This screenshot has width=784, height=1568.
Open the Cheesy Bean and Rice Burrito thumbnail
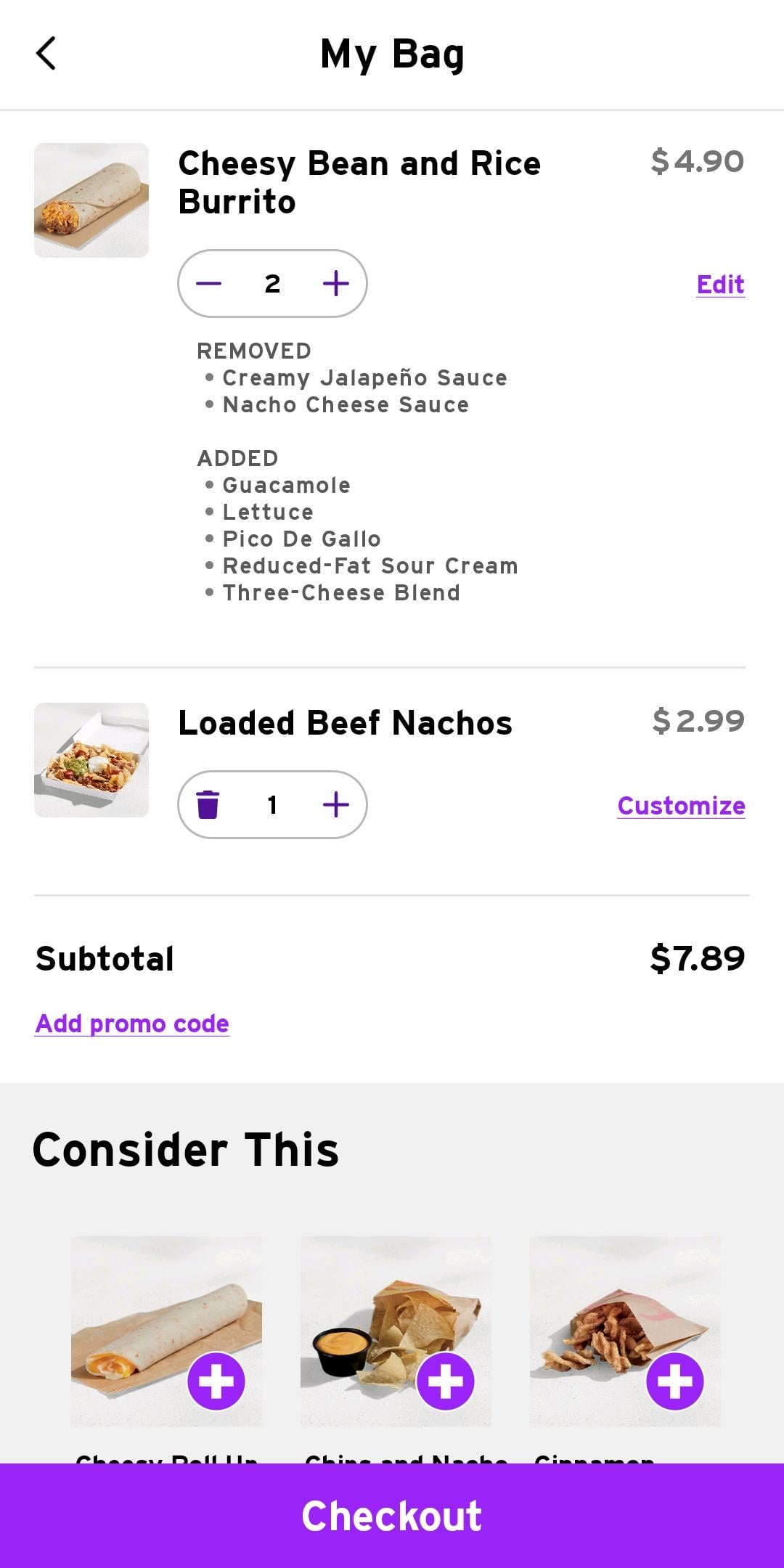click(91, 200)
